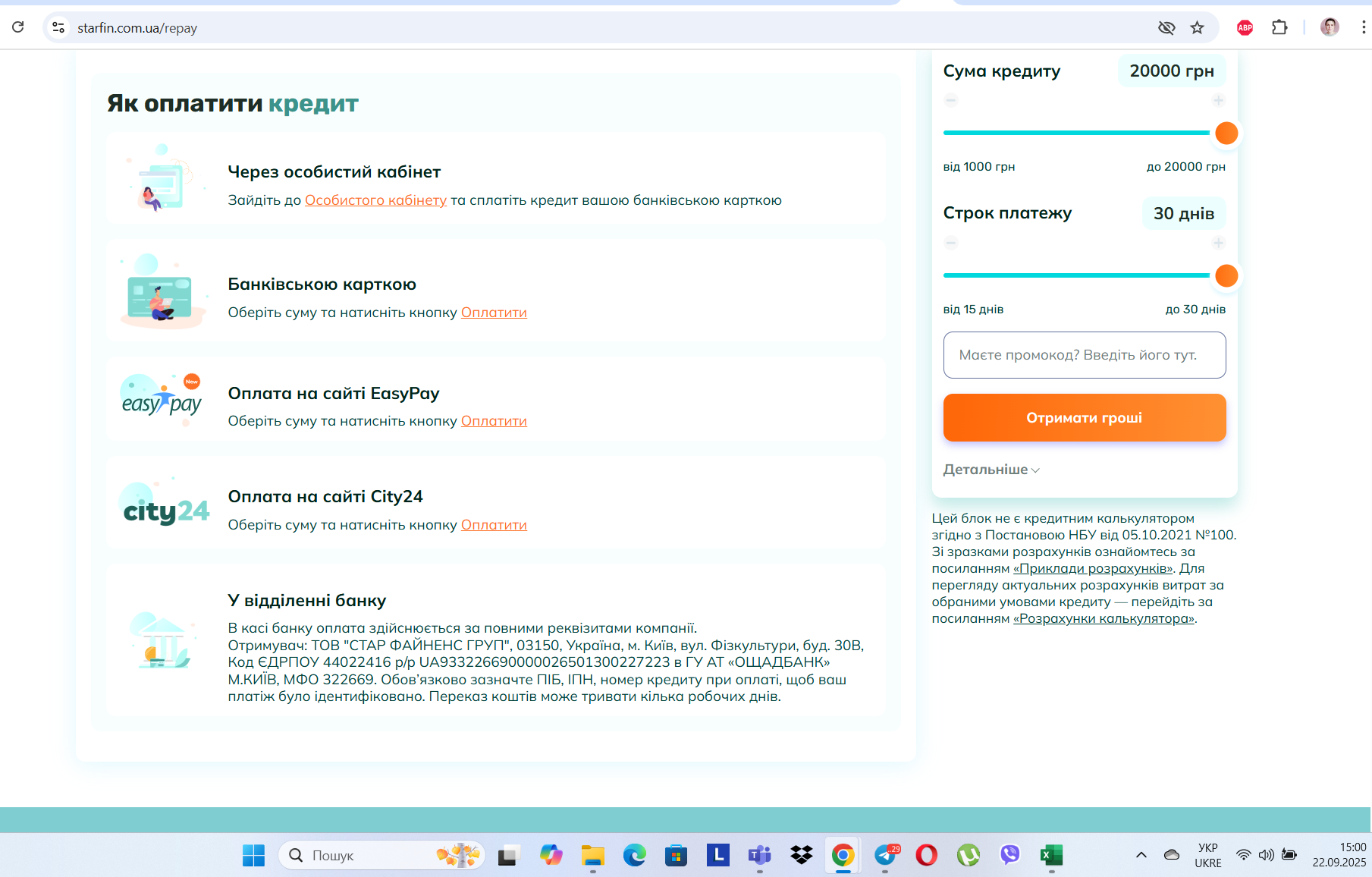
Task: Open the «Приклади розрахунків» link
Action: coord(1093,568)
